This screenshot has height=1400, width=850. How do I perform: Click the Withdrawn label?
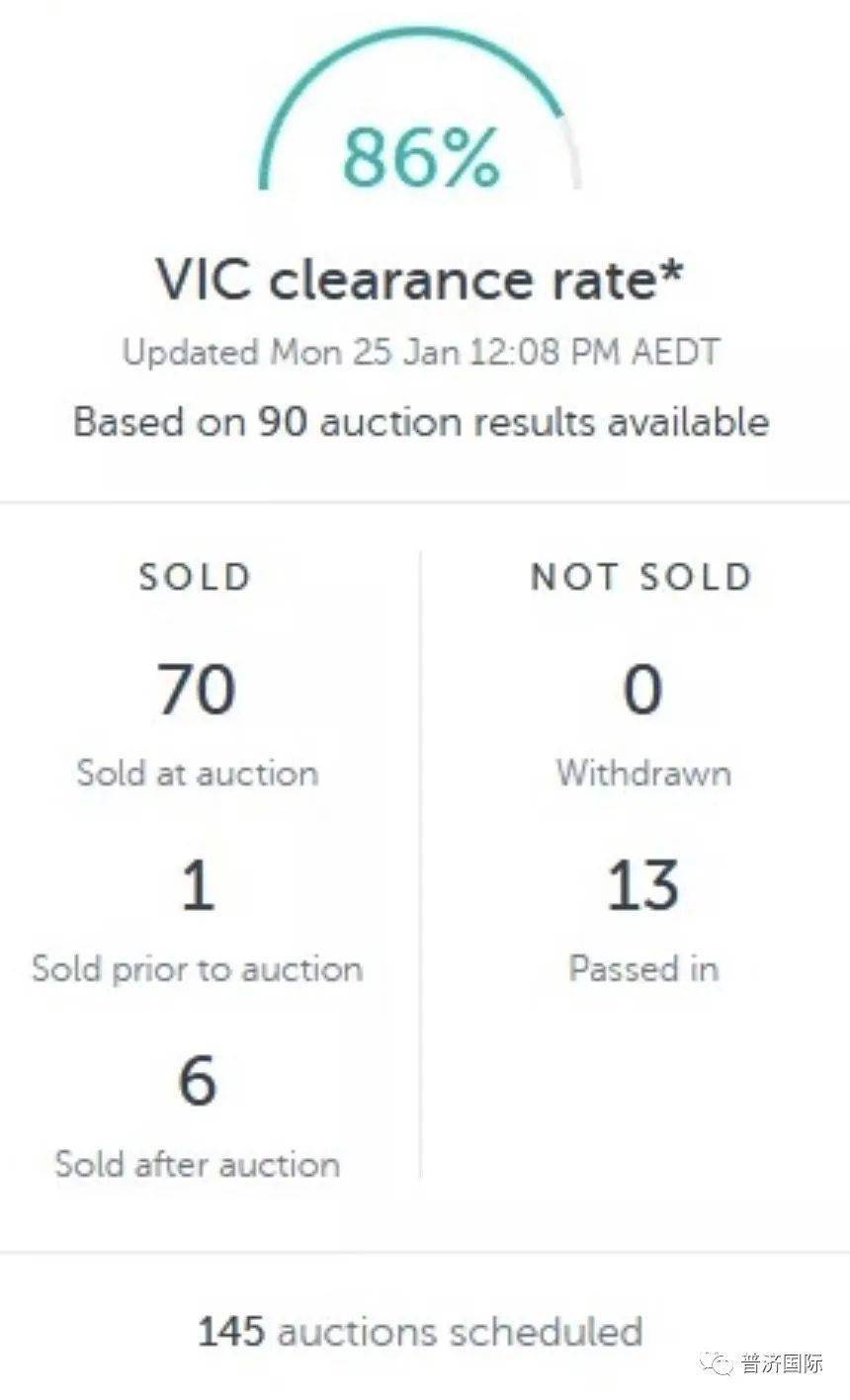click(643, 773)
